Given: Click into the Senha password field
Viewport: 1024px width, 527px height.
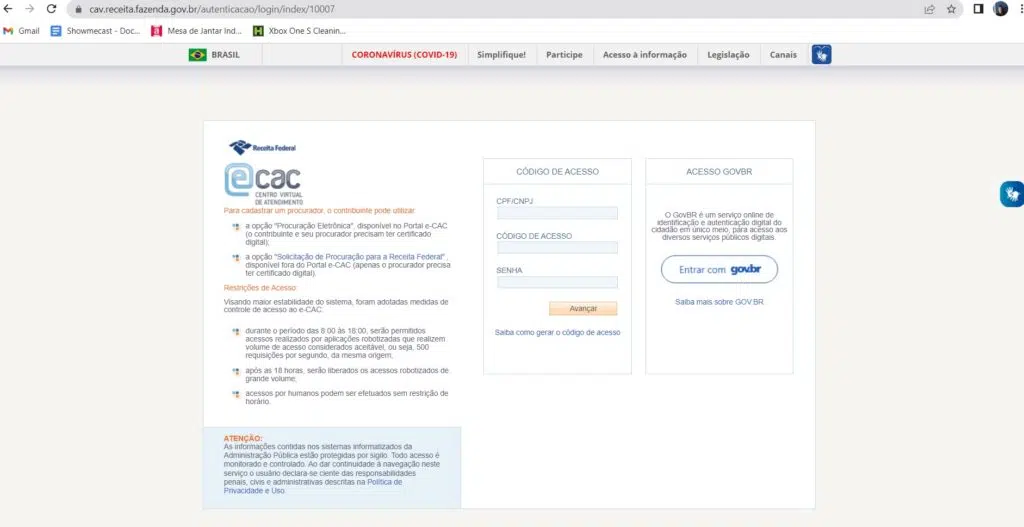Looking at the screenshot, I should pyautogui.click(x=557, y=282).
